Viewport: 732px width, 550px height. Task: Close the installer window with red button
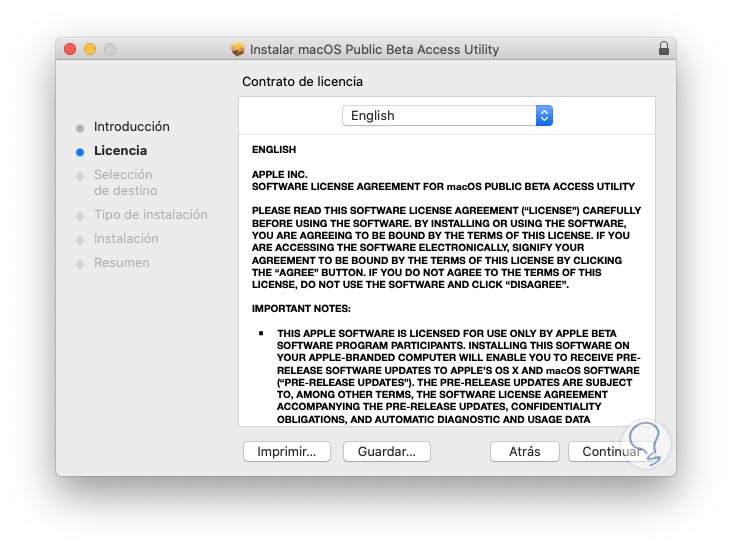click(70, 49)
